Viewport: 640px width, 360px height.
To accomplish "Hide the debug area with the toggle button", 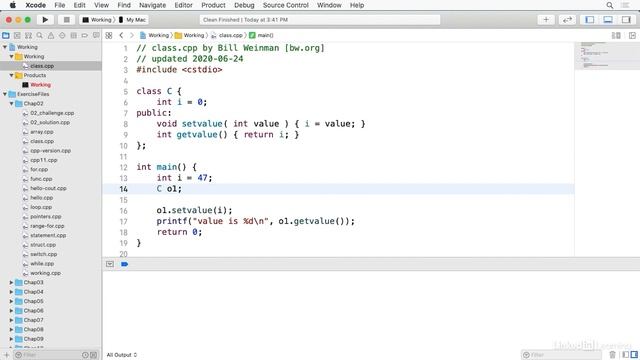I will 110,264.
